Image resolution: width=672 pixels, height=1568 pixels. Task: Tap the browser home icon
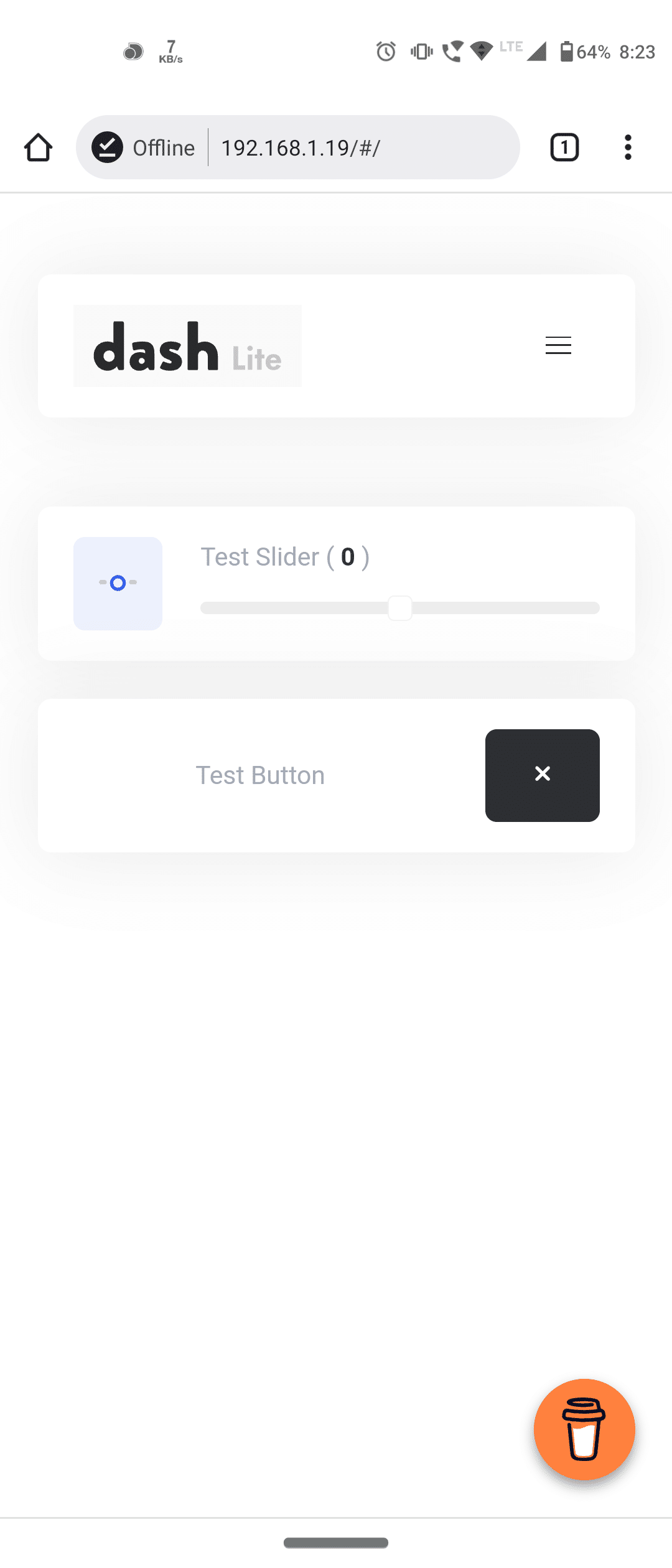coord(38,147)
